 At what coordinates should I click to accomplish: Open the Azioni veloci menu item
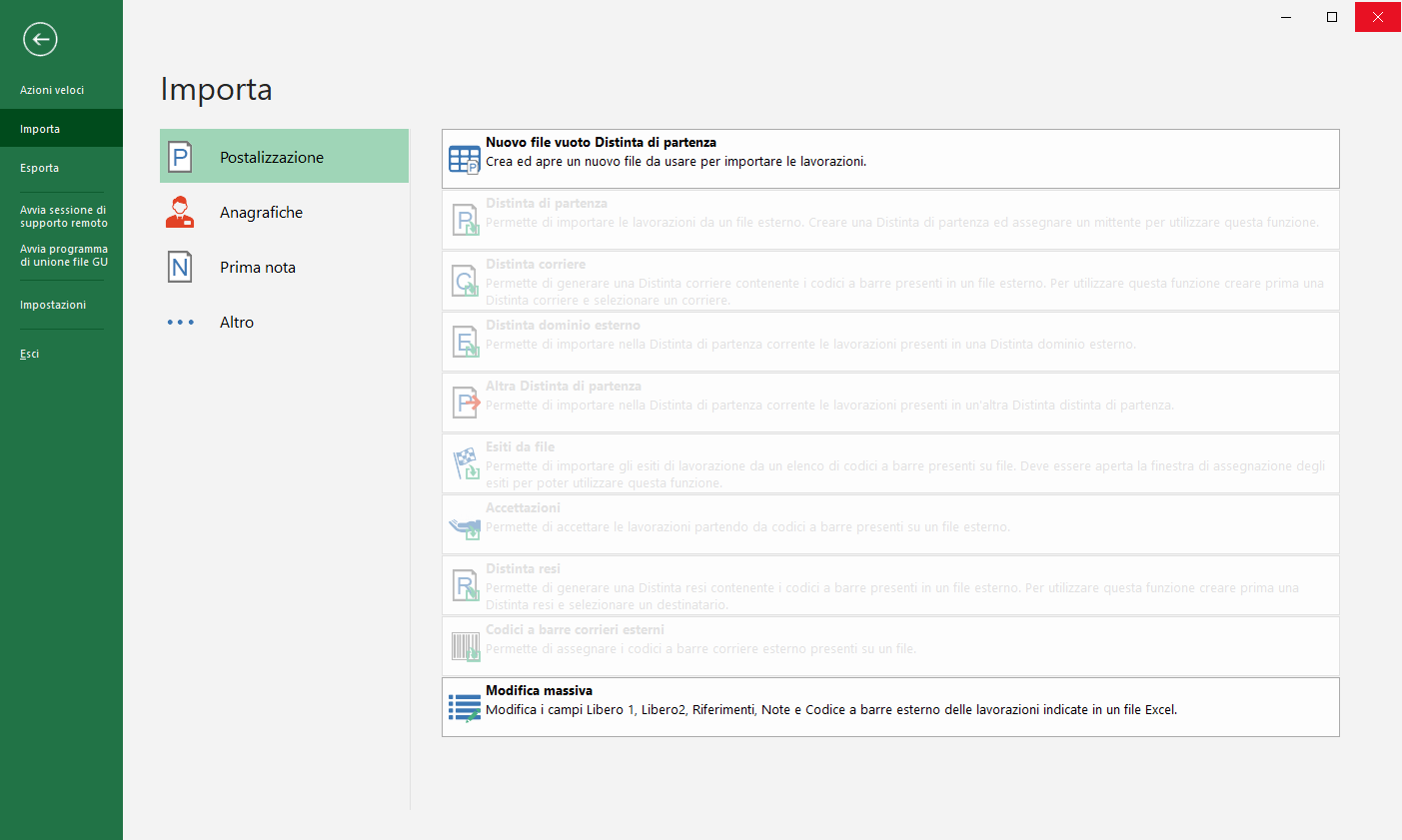coord(52,90)
